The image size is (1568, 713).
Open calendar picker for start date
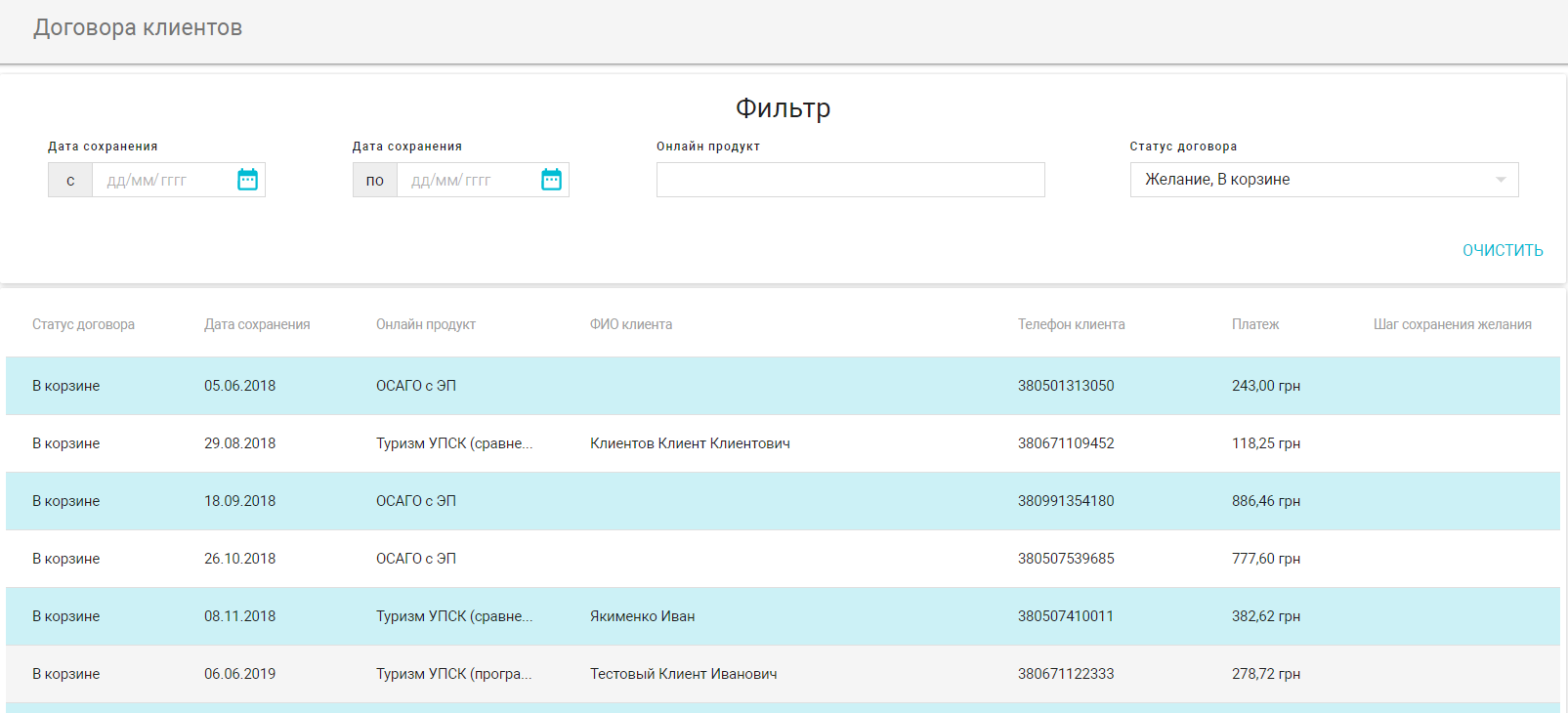247,180
